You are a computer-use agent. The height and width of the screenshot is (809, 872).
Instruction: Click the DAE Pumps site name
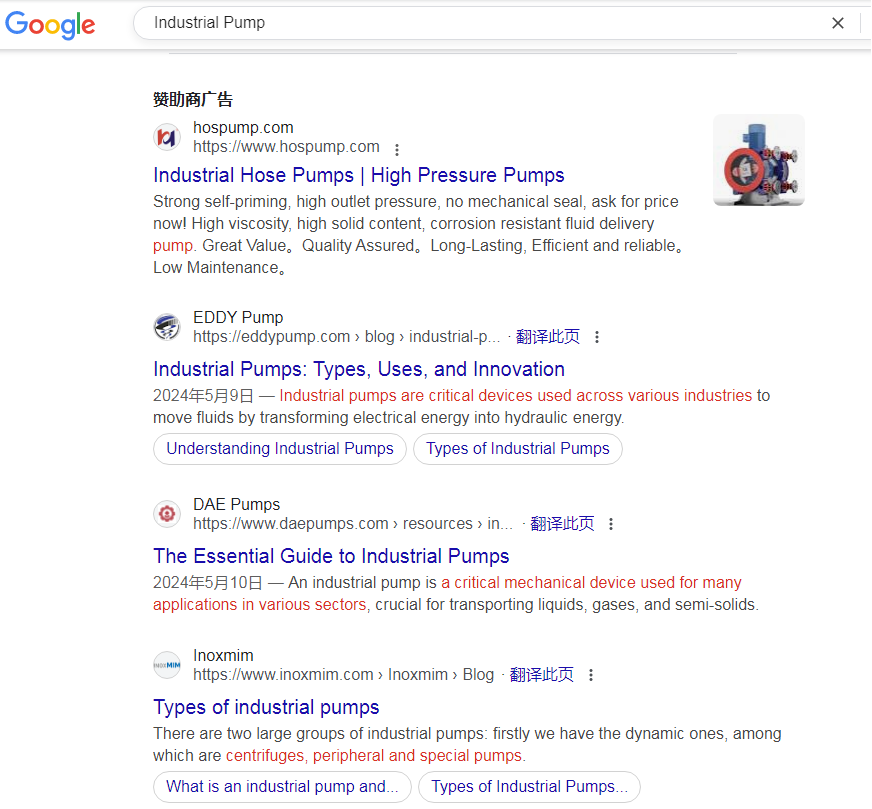[236, 504]
